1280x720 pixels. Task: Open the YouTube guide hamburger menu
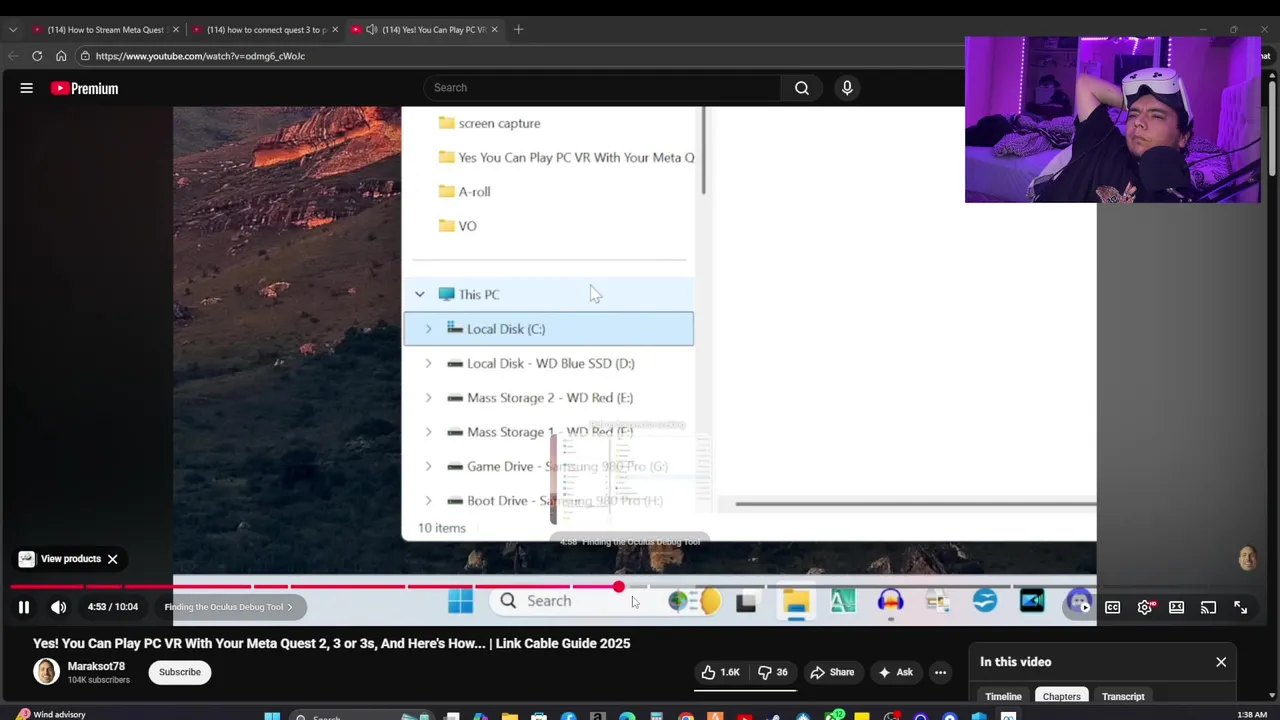(x=27, y=88)
